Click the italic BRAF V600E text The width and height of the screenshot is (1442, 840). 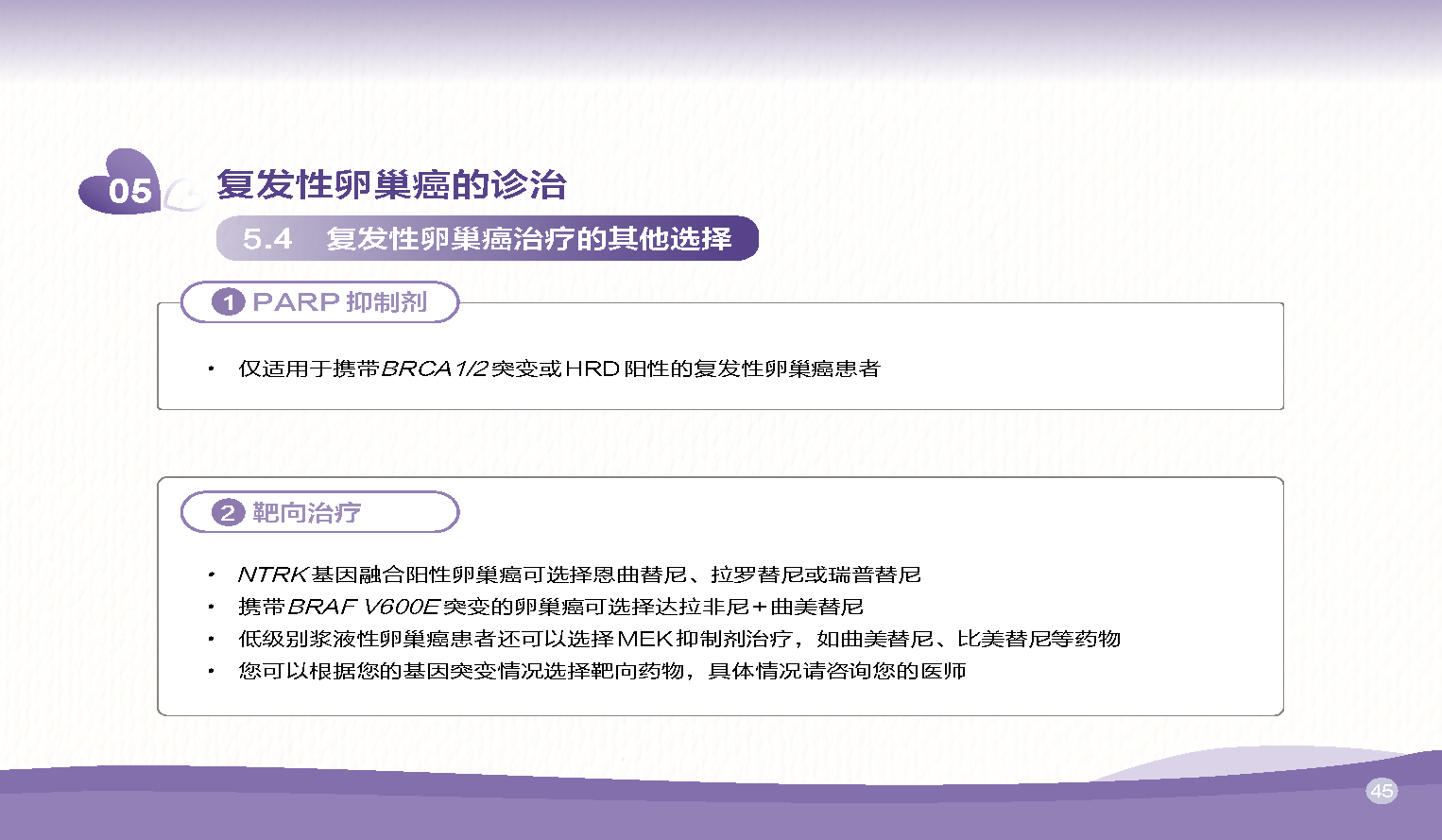tap(364, 607)
